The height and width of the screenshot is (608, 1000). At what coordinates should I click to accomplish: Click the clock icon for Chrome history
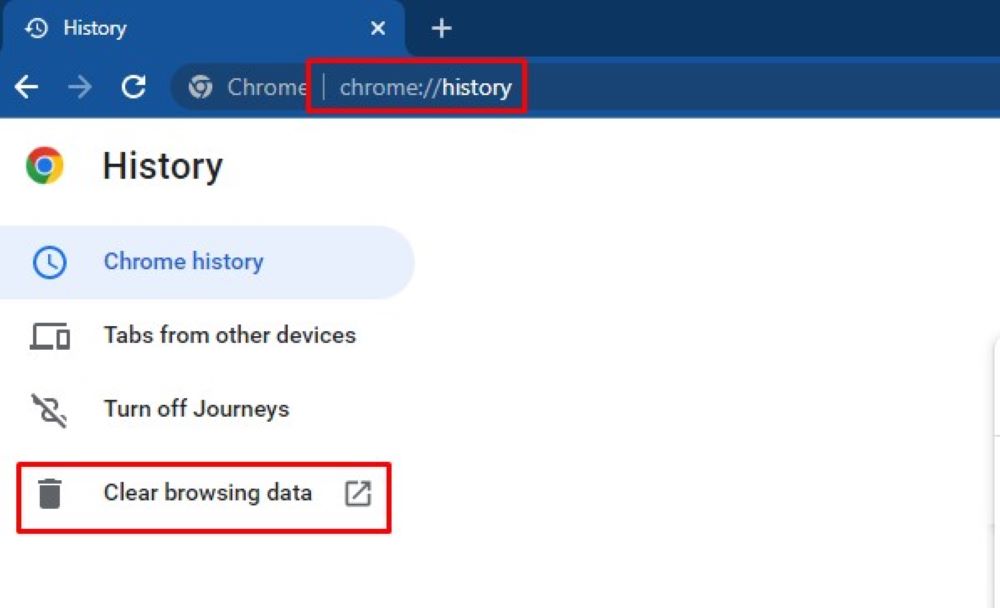[49, 263]
